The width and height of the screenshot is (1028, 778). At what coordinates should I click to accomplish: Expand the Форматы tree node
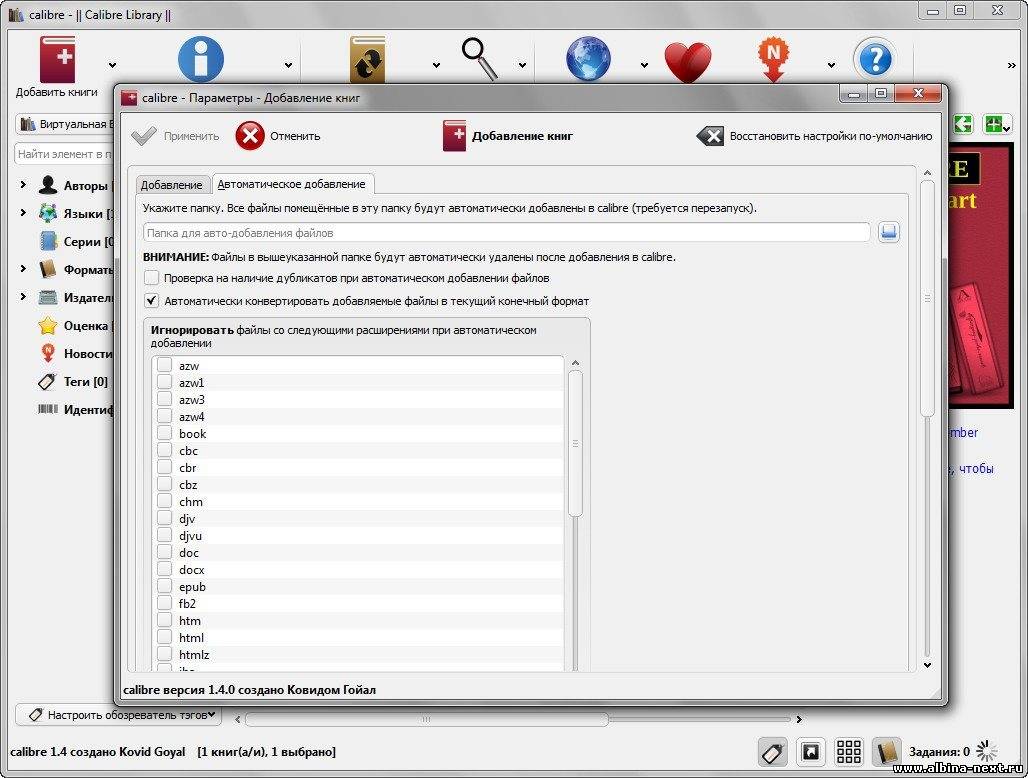(23, 269)
